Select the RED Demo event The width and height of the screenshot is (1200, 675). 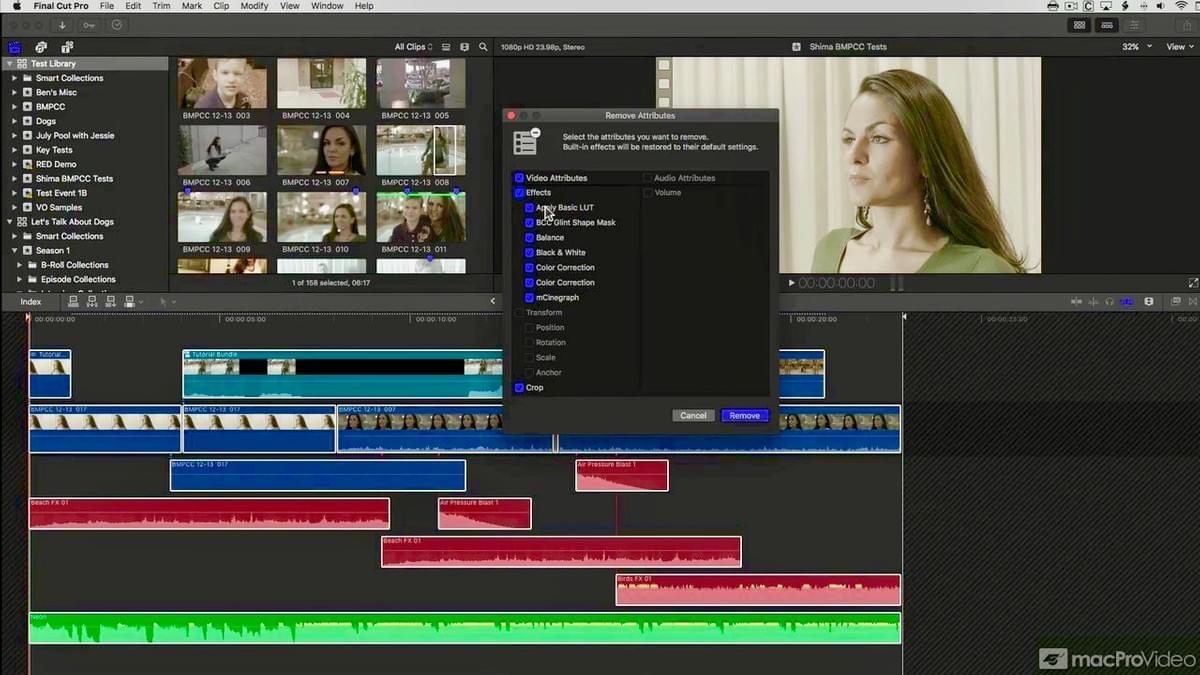[56, 164]
